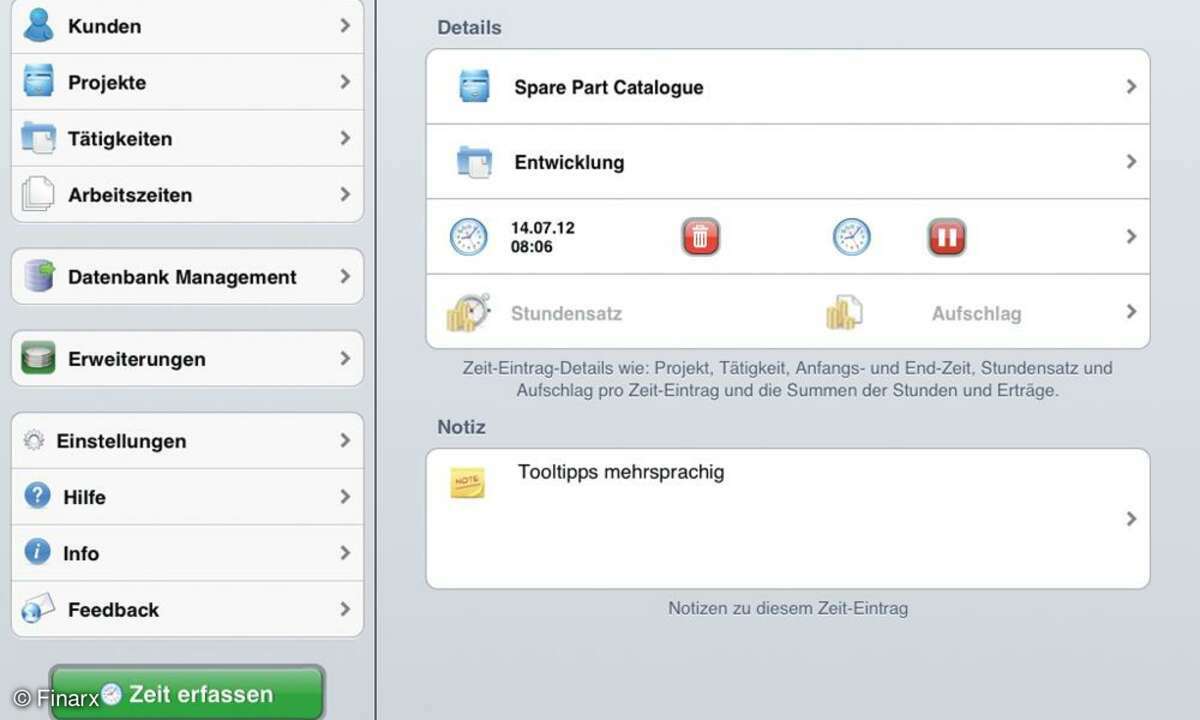Click the Entwicklung folder icon
The image size is (1200, 720).
tap(474, 161)
